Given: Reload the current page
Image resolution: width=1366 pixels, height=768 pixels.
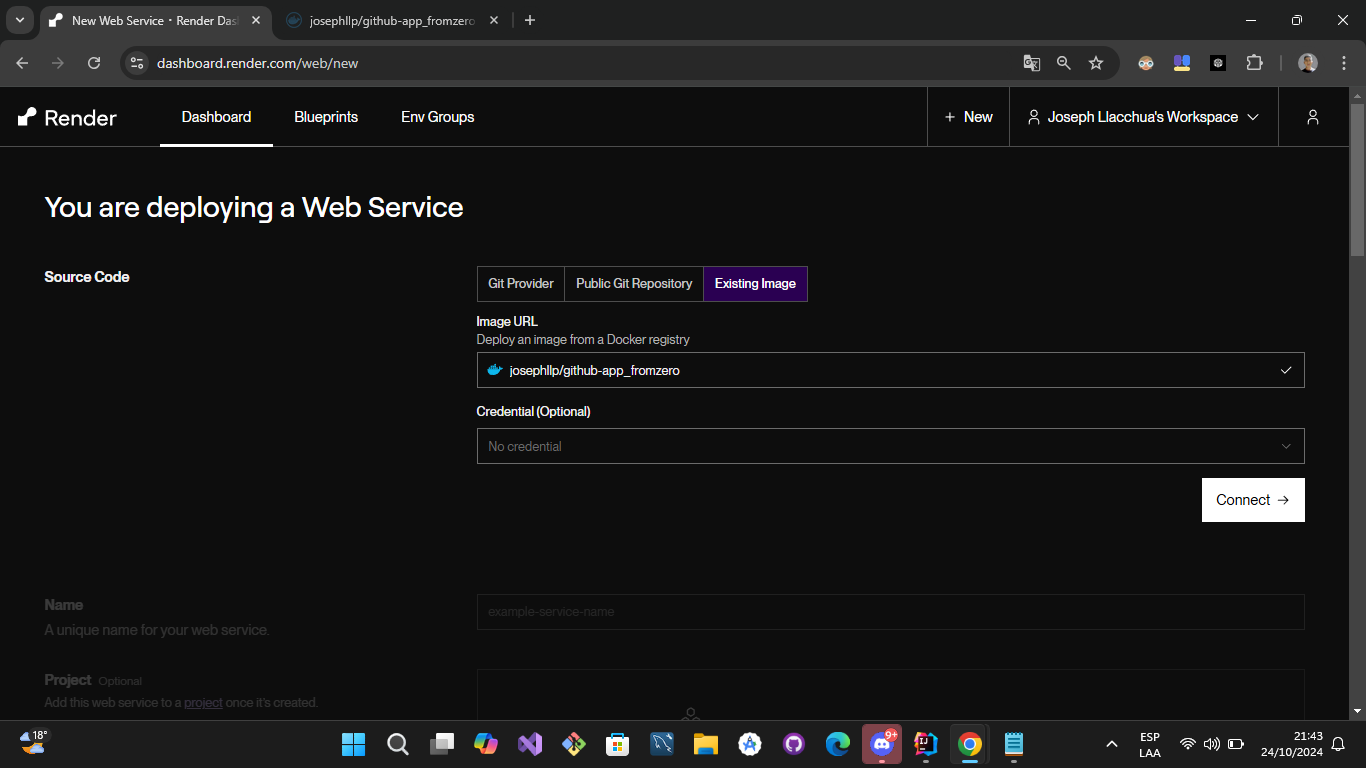Looking at the screenshot, I should (x=94, y=63).
